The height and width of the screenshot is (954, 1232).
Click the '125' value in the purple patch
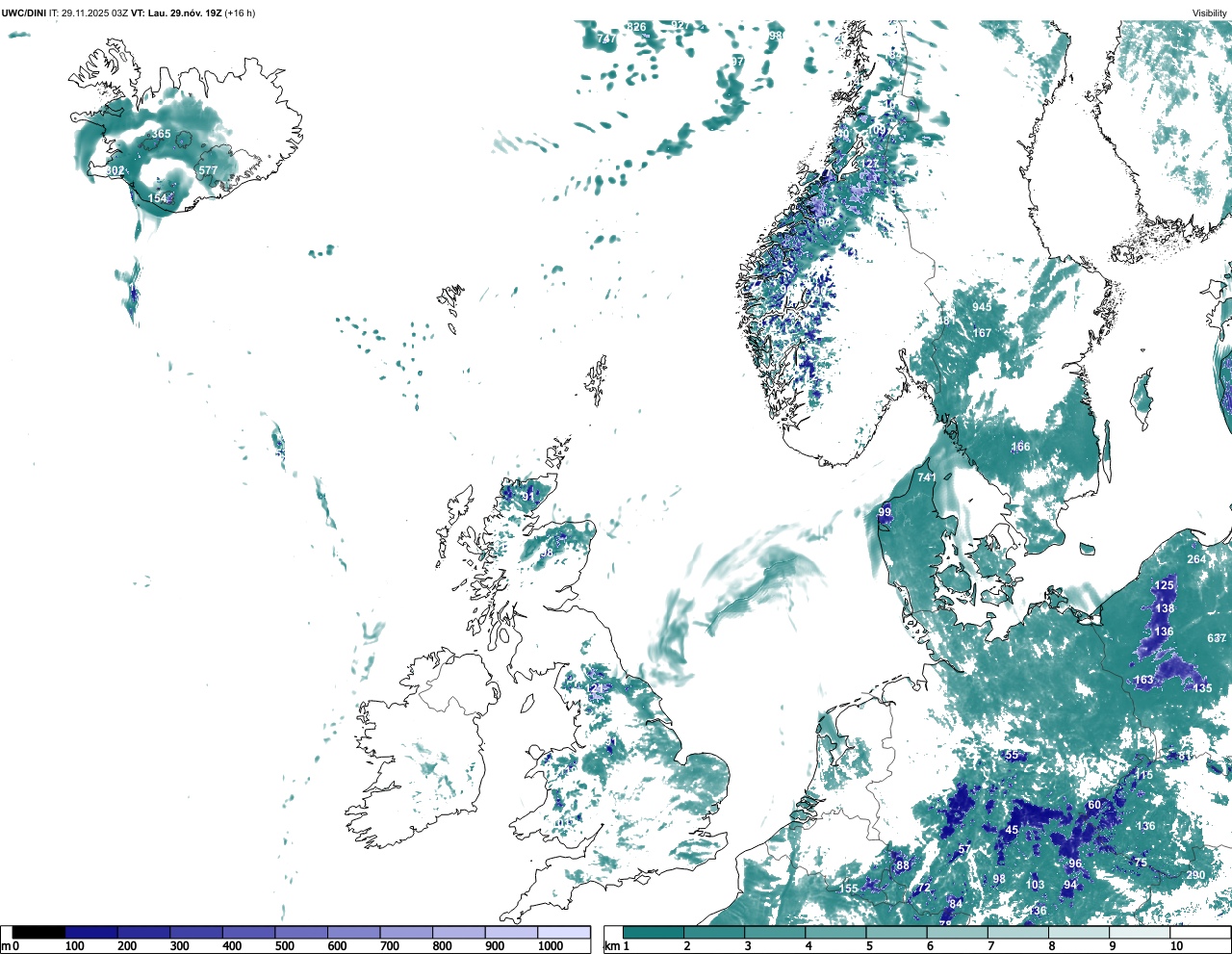[x=1165, y=585]
